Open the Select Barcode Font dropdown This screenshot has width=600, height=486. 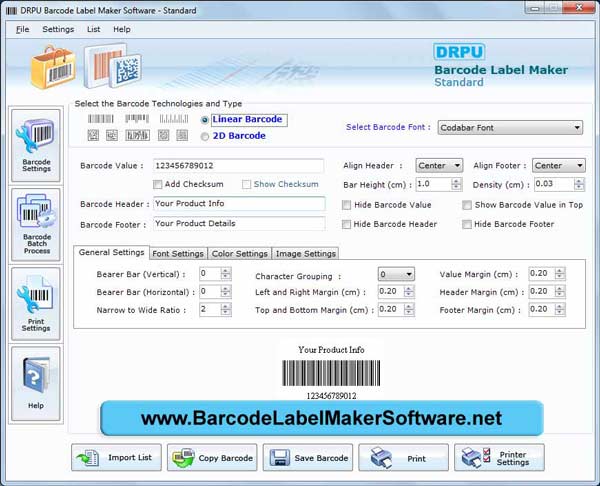[510, 127]
